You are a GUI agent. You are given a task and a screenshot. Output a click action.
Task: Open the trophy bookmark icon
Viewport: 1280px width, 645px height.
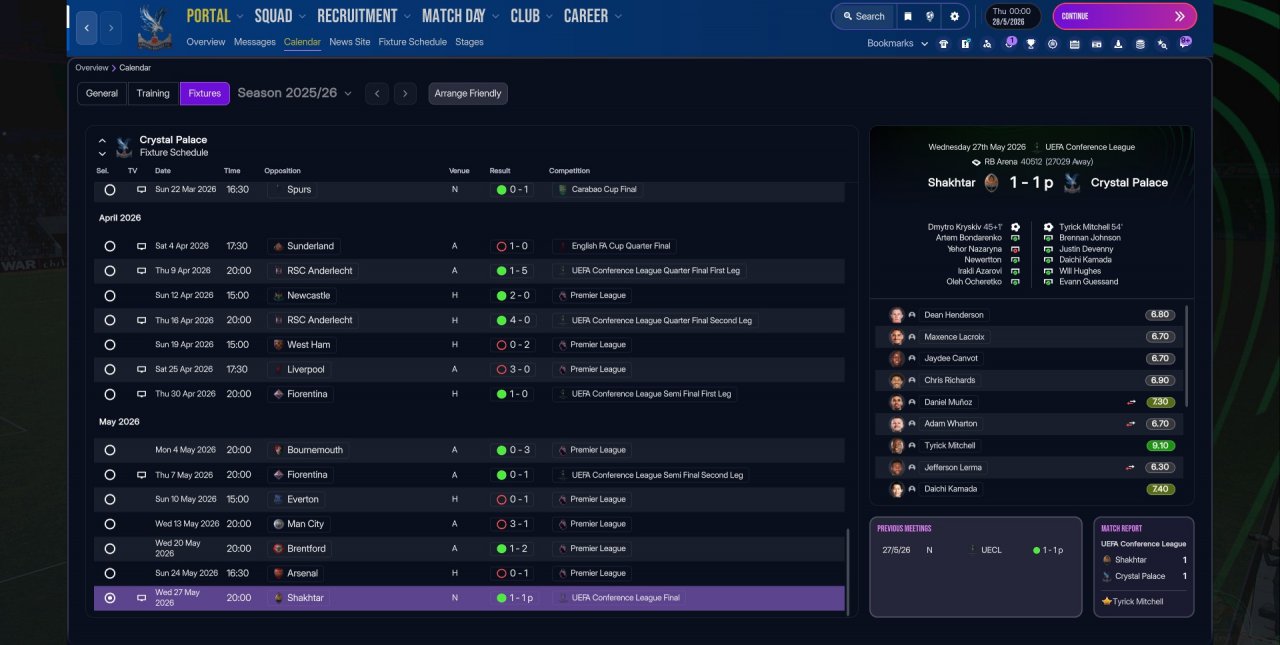pyautogui.click(x=1030, y=44)
